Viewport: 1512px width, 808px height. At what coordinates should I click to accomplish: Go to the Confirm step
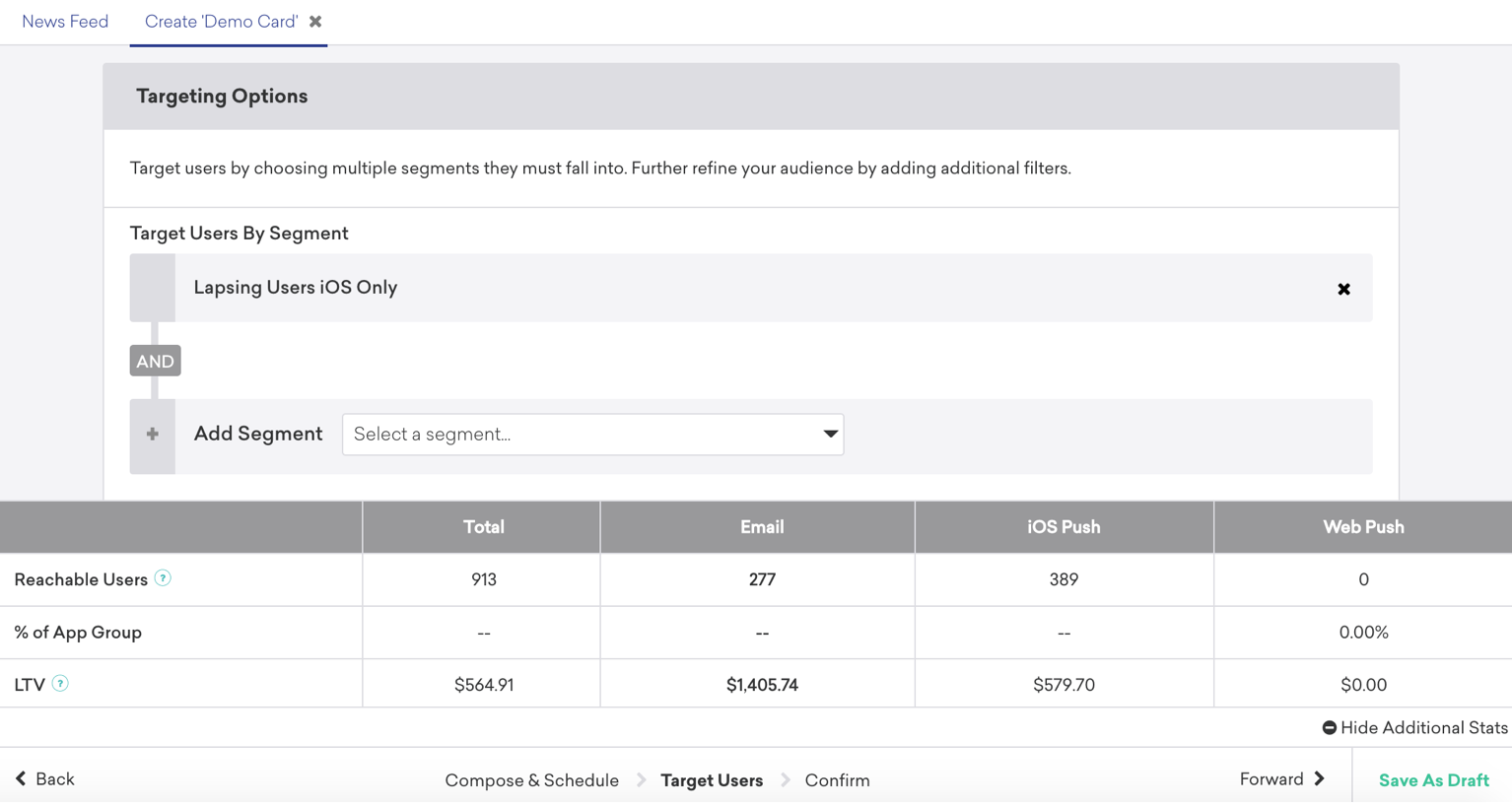click(x=837, y=780)
